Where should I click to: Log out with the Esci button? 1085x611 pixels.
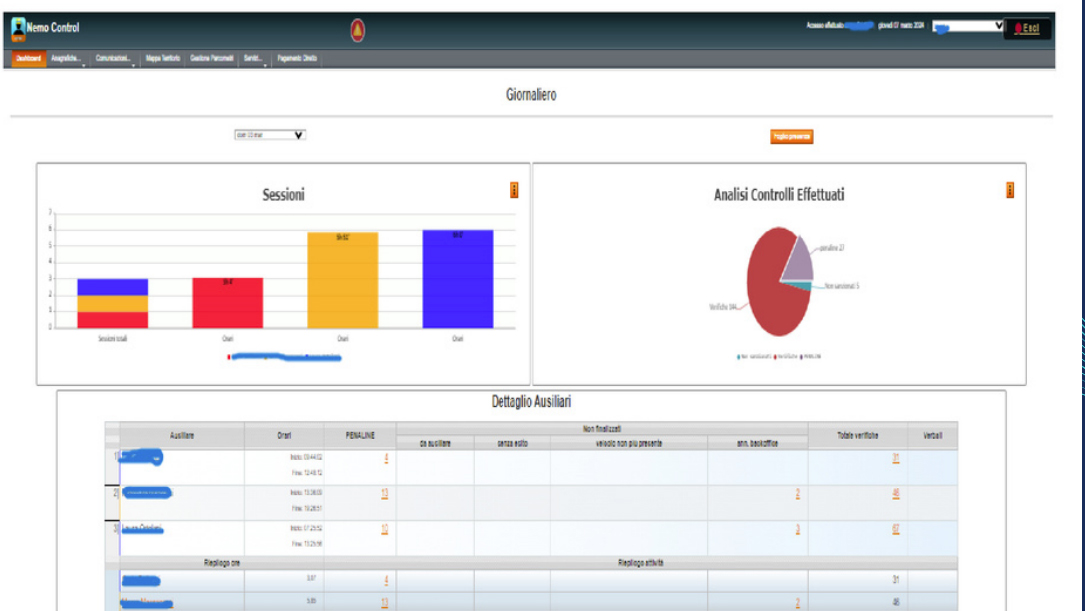pos(1027,28)
